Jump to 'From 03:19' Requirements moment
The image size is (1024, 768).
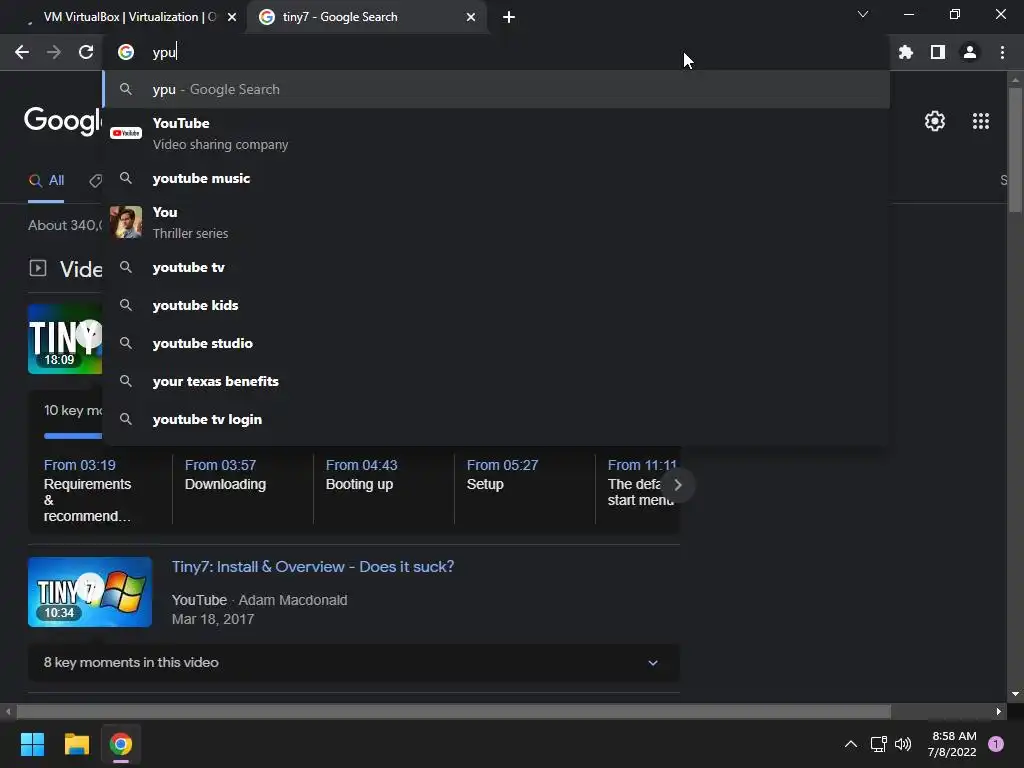click(x=88, y=490)
